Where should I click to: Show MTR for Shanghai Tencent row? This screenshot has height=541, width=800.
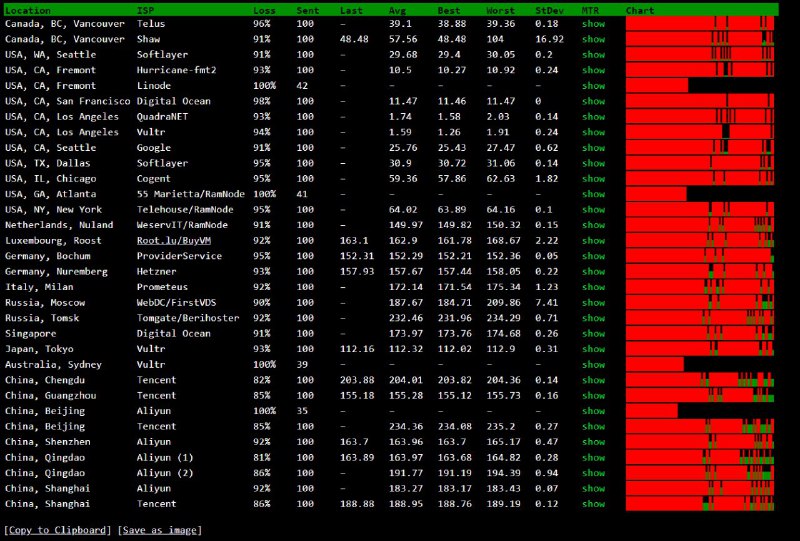tap(593, 504)
